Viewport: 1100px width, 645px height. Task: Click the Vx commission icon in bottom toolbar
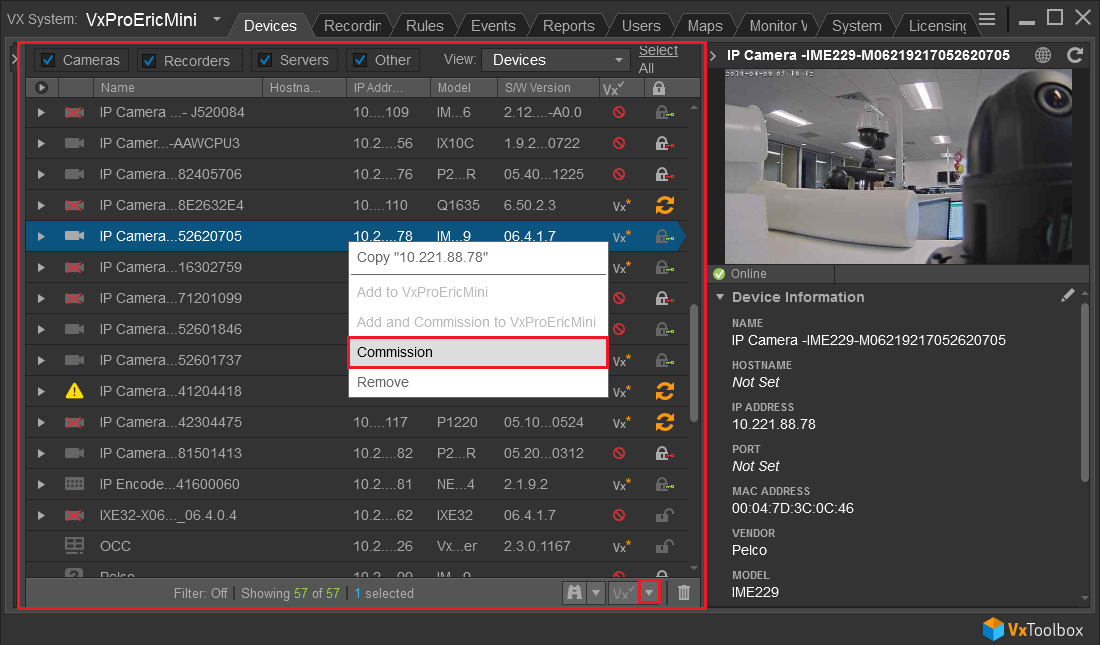[623, 592]
